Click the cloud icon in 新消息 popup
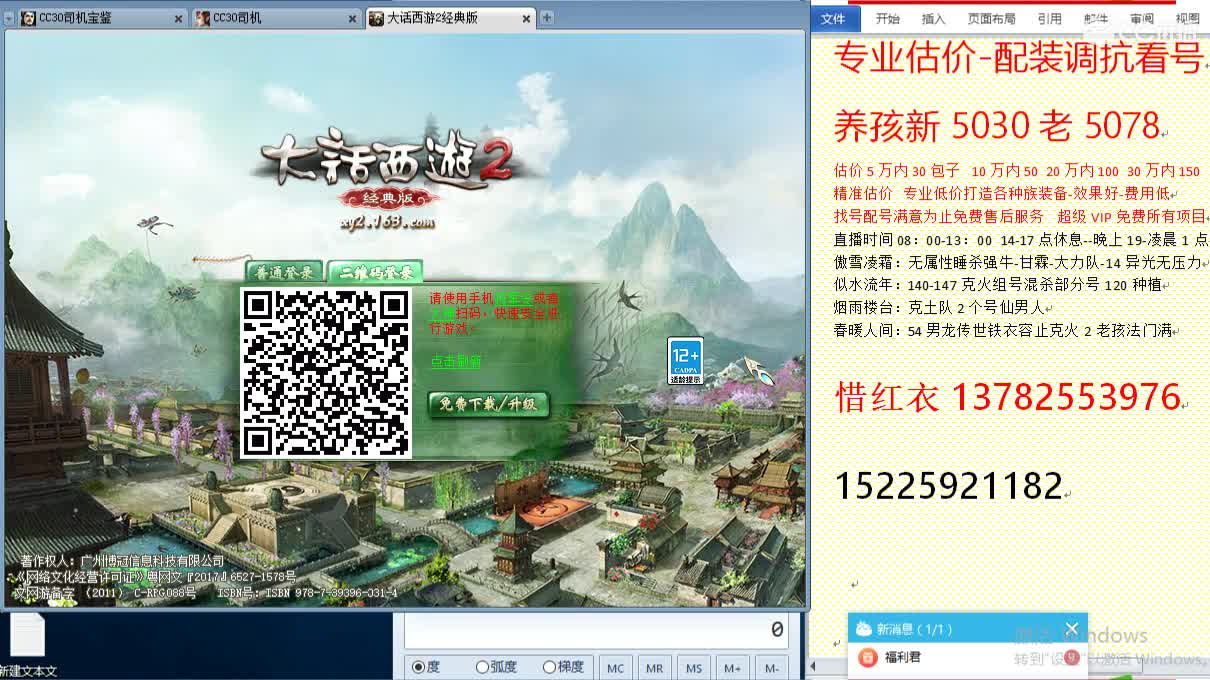Screen dimensions: 1210x680 tap(863, 629)
